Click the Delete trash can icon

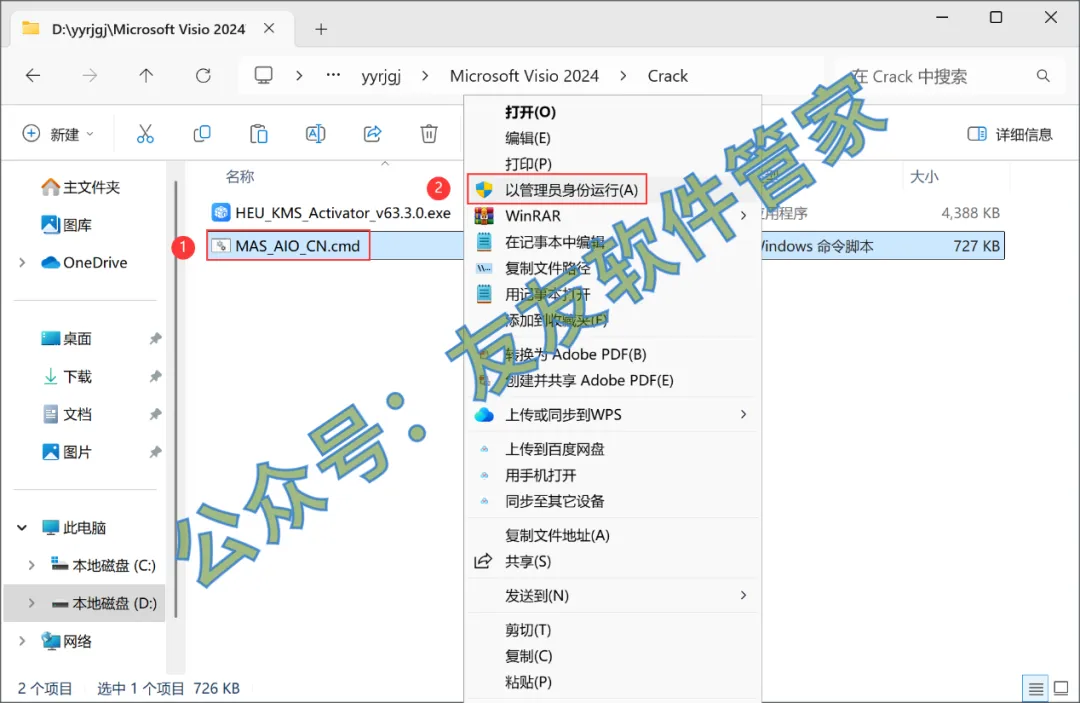[x=429, y=134]
